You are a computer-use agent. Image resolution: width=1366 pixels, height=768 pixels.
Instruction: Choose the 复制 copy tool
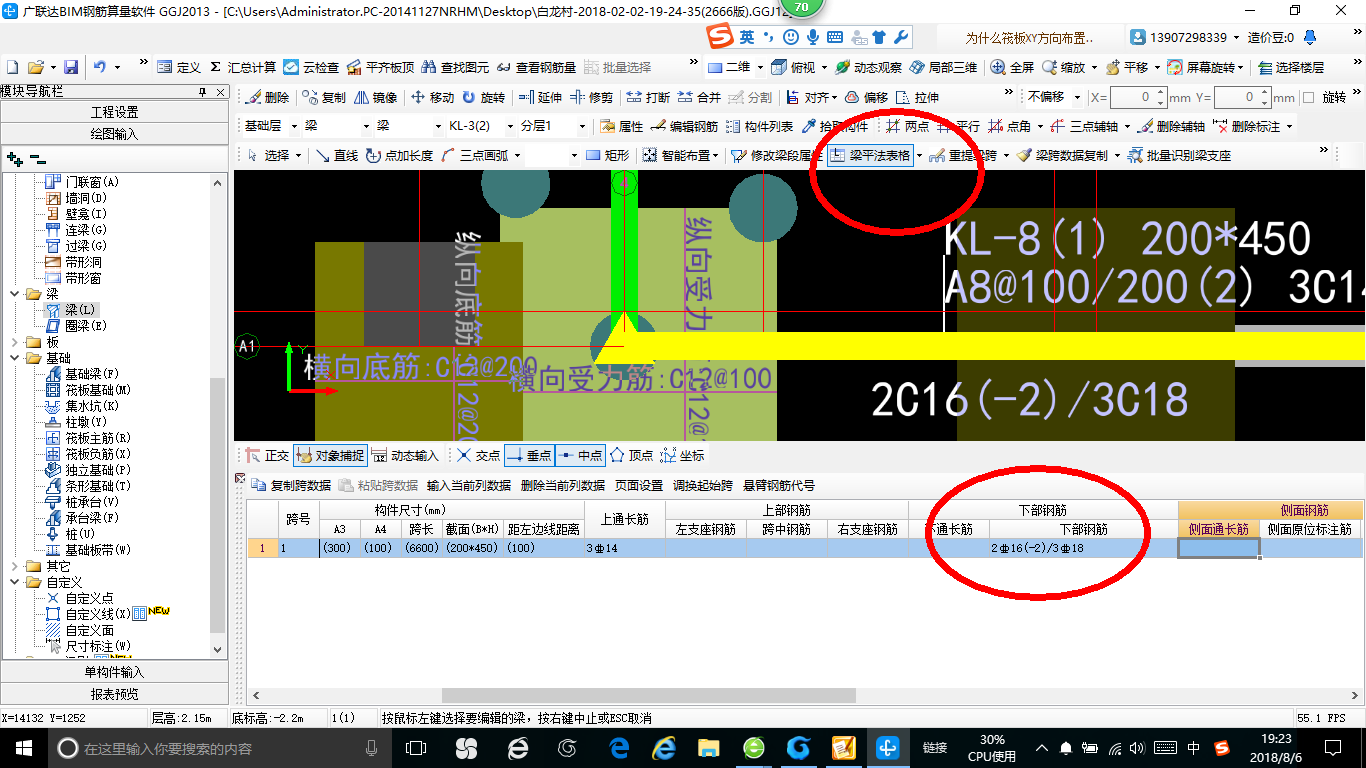(324, 97)
